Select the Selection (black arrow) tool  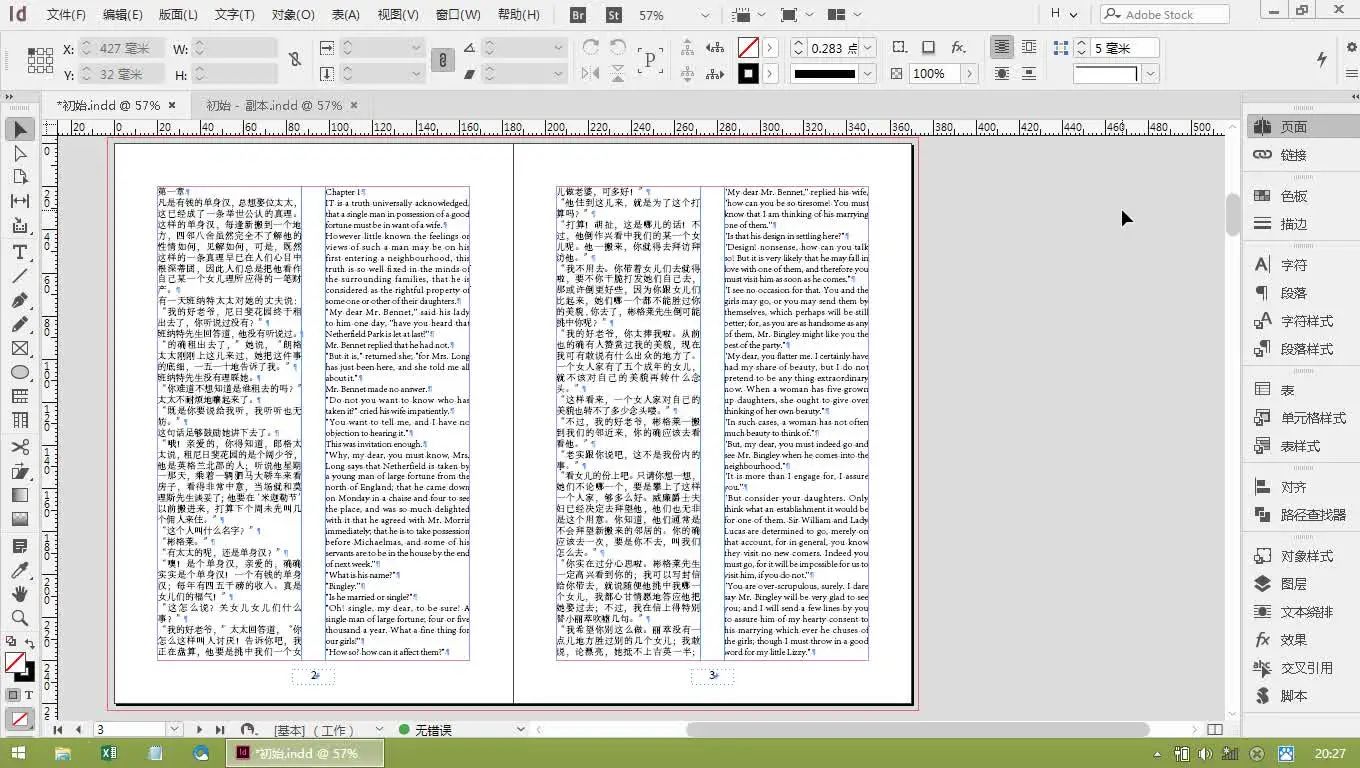20,129
